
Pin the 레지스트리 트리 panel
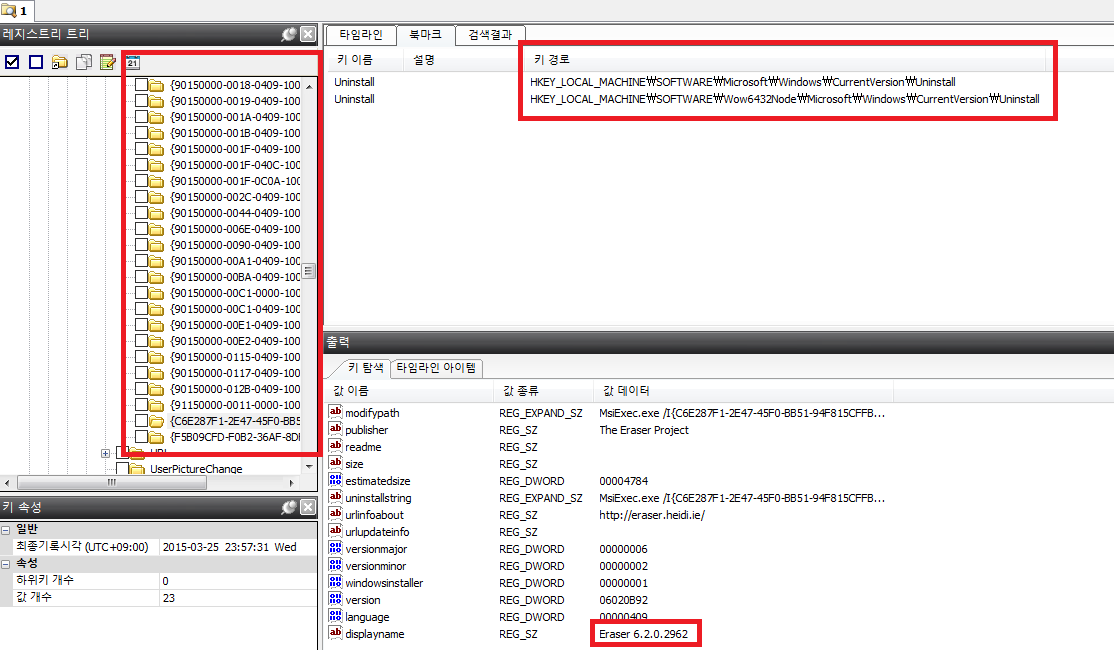pos(288,34)
